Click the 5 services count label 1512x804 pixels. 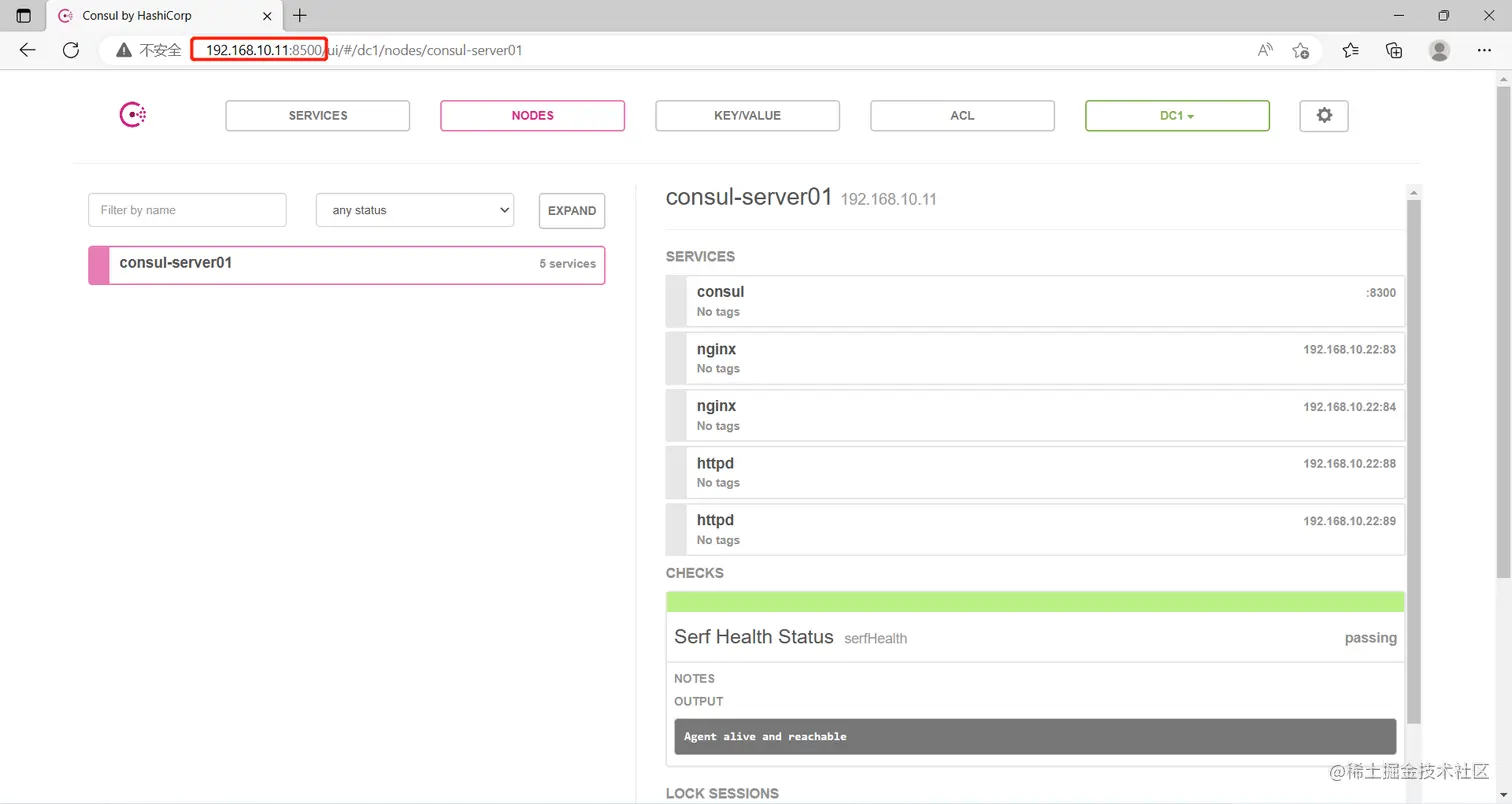click(567, 264)
